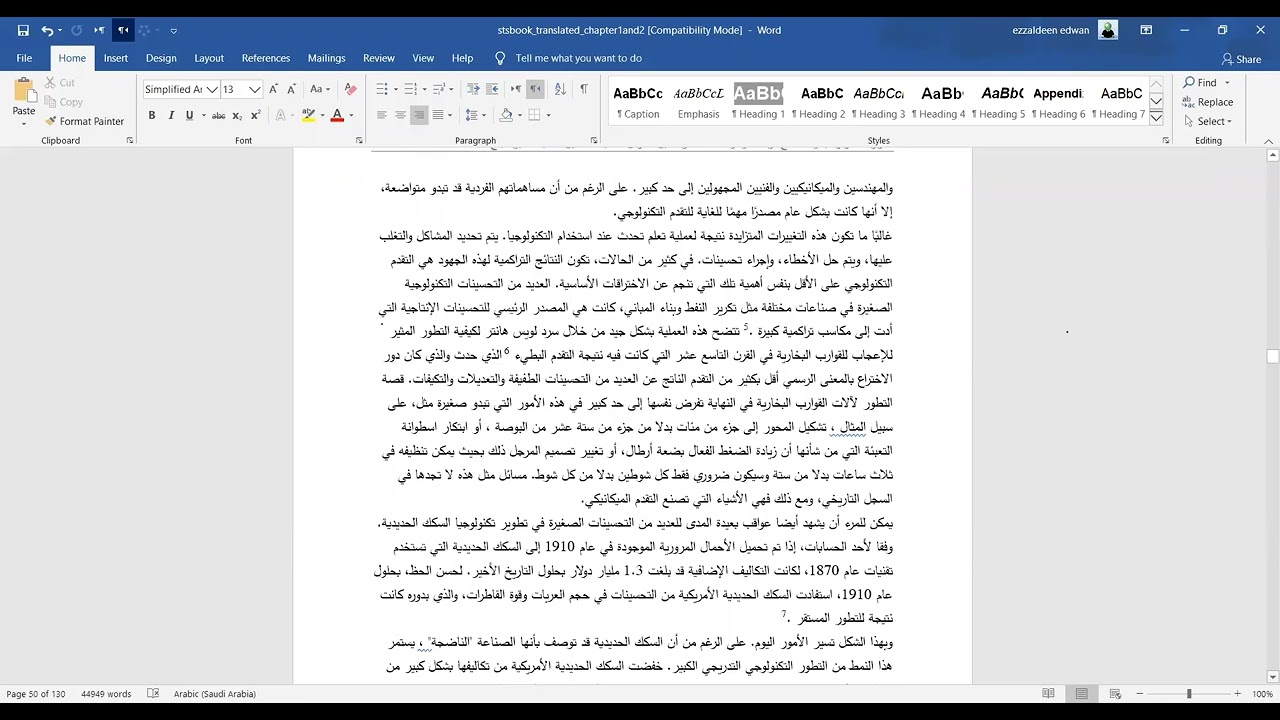Switch to the Design tab

[161, 58]
